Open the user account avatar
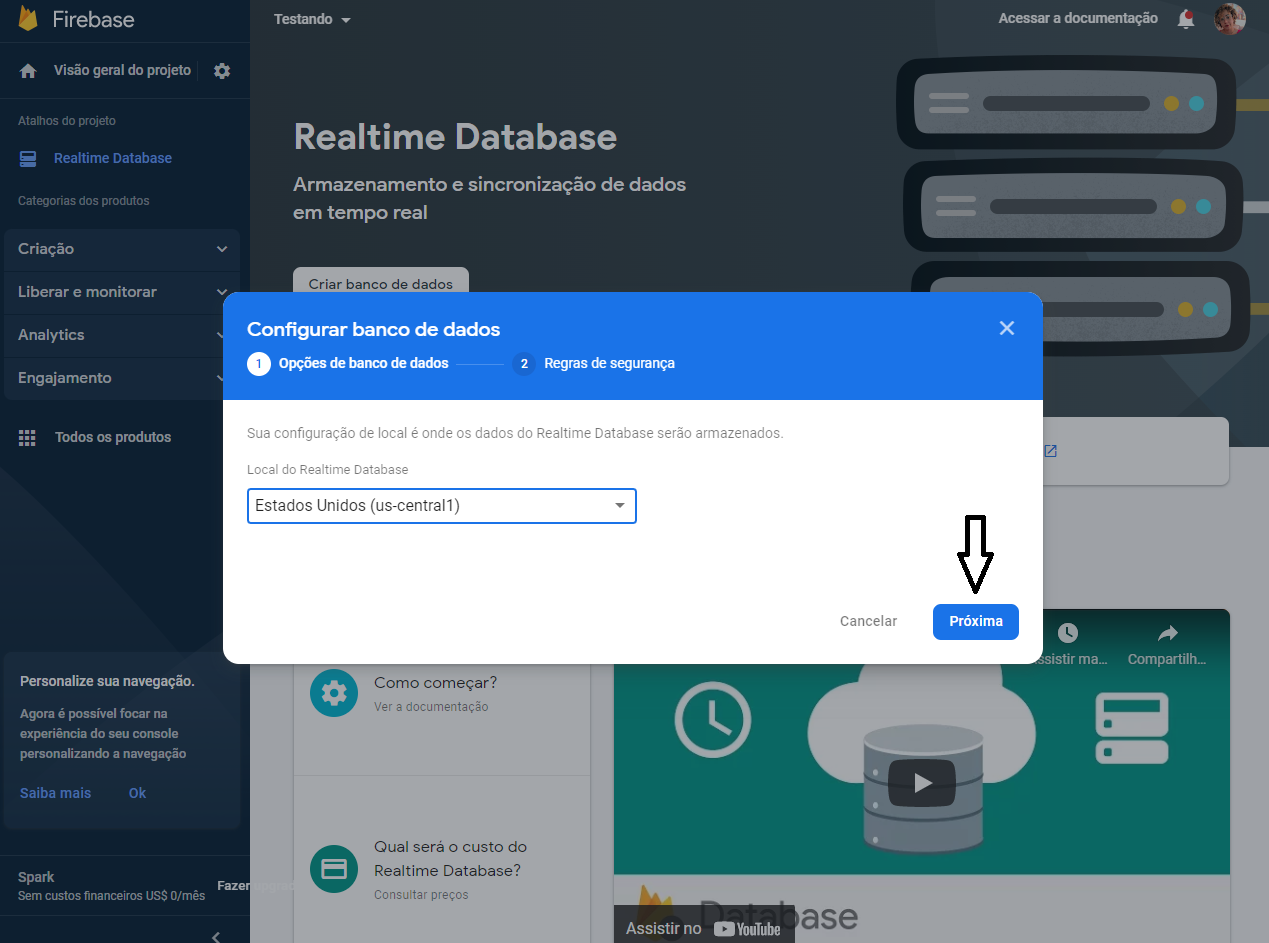 click(x=1230, y=19)
